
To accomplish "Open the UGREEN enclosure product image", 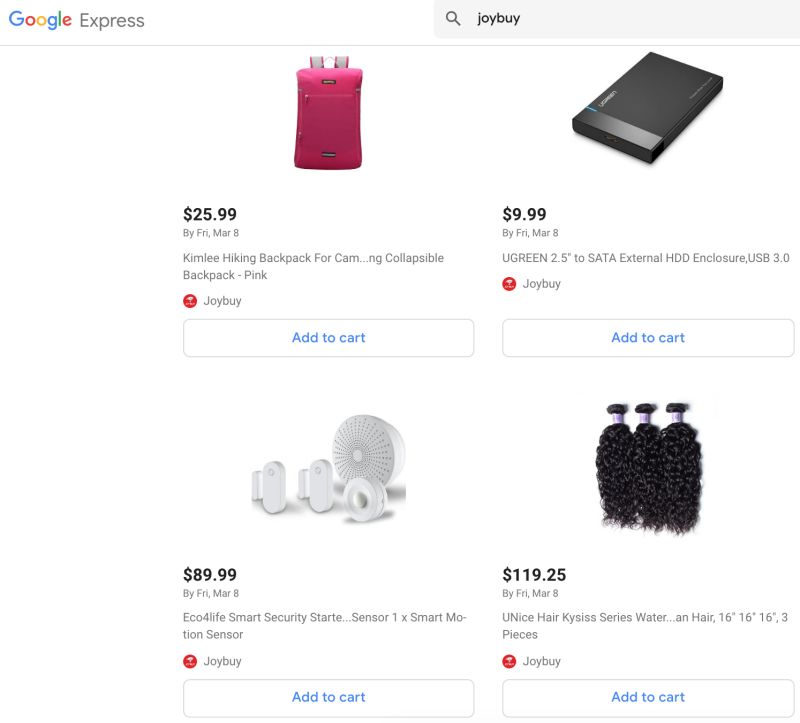I will [x=647, y=108].
